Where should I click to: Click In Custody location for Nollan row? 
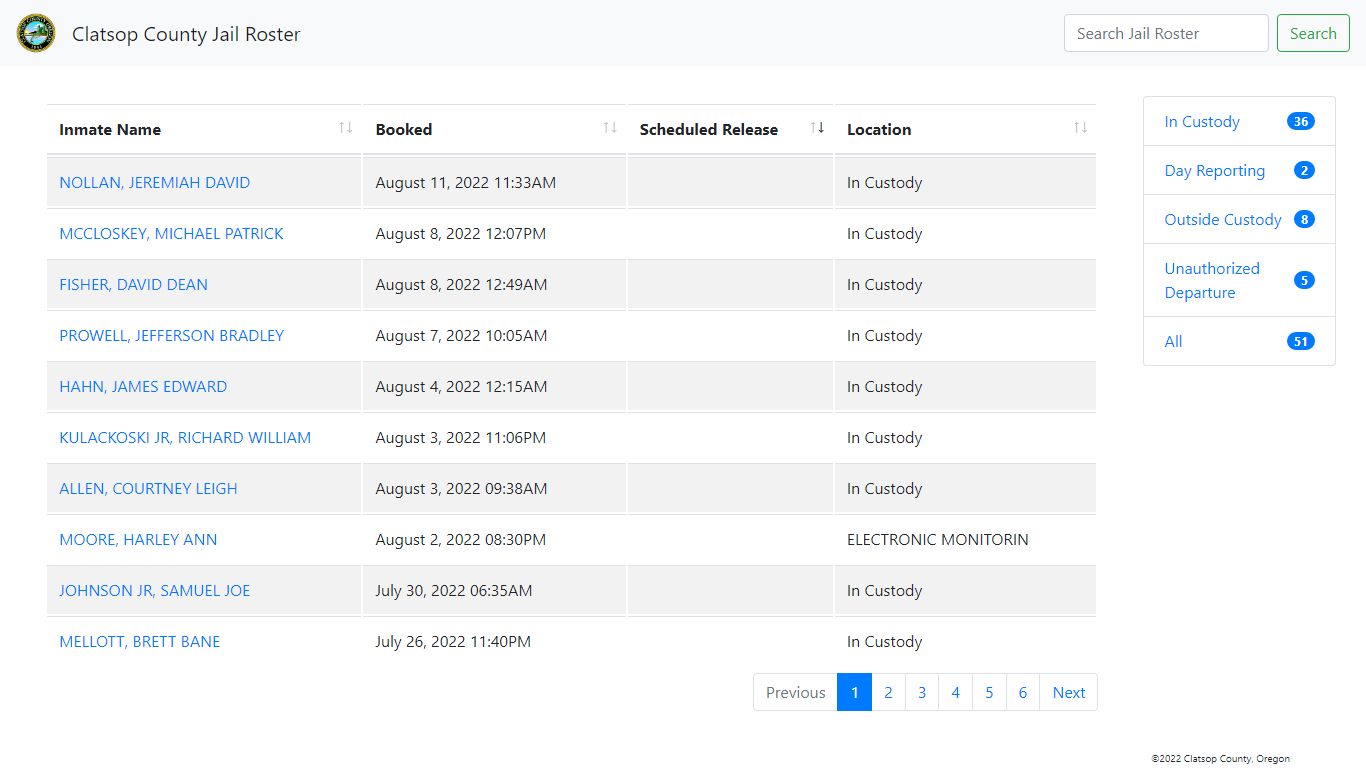click(884, 183)
